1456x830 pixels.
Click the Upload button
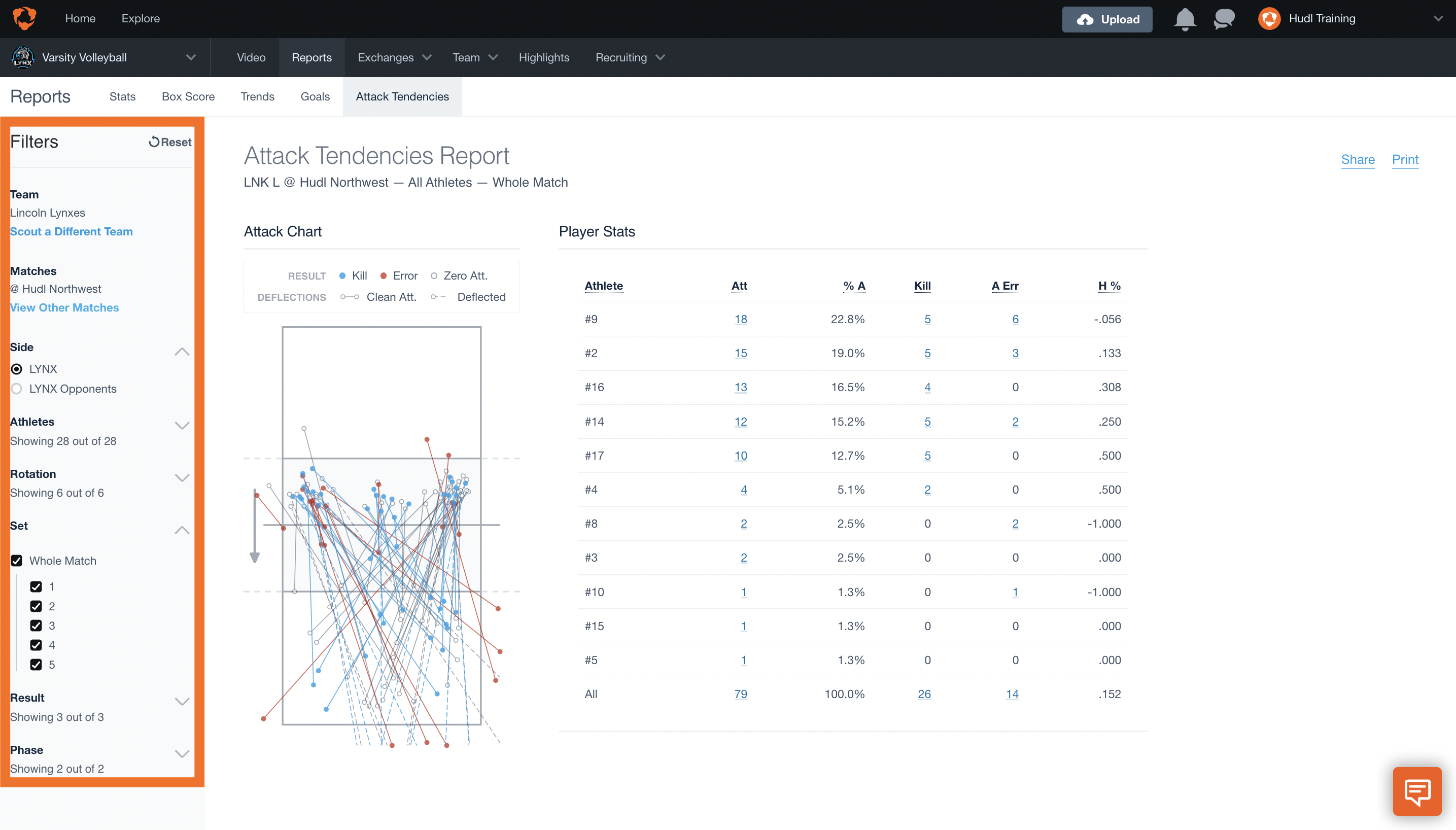click(x=1106, y=19)
